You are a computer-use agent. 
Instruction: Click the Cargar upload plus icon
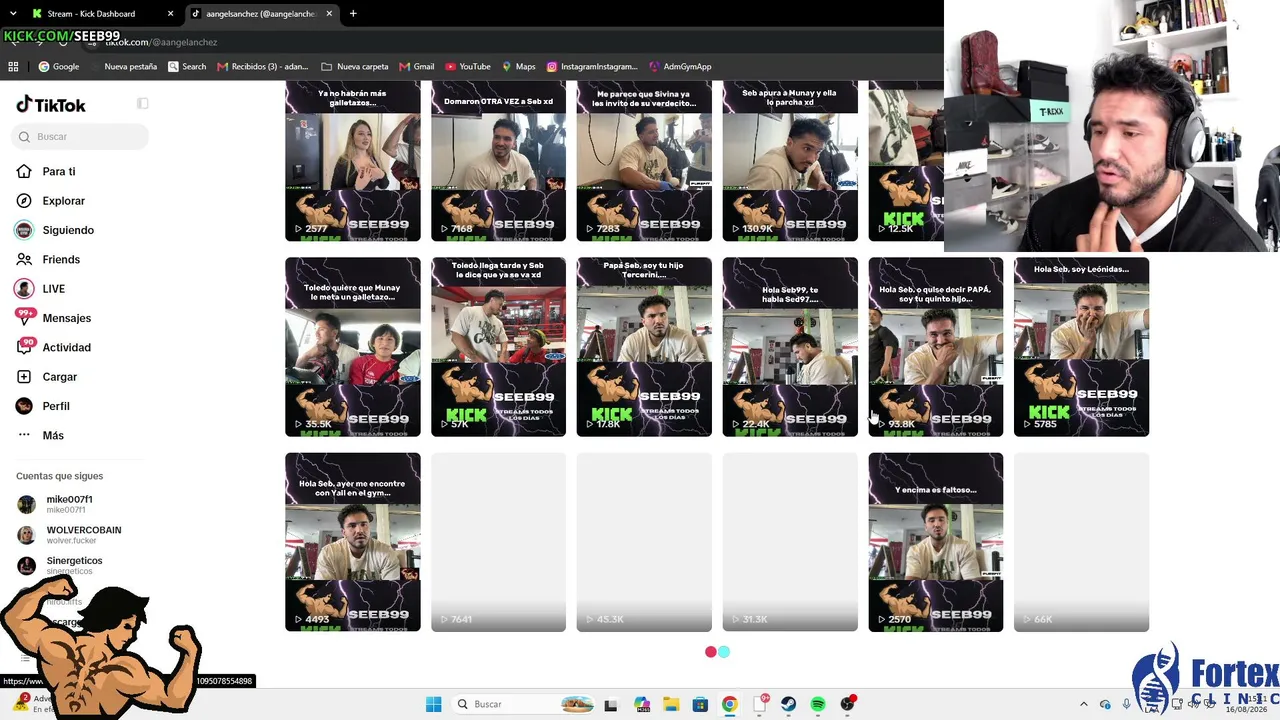pyautogui.click(x=24, y=377)
